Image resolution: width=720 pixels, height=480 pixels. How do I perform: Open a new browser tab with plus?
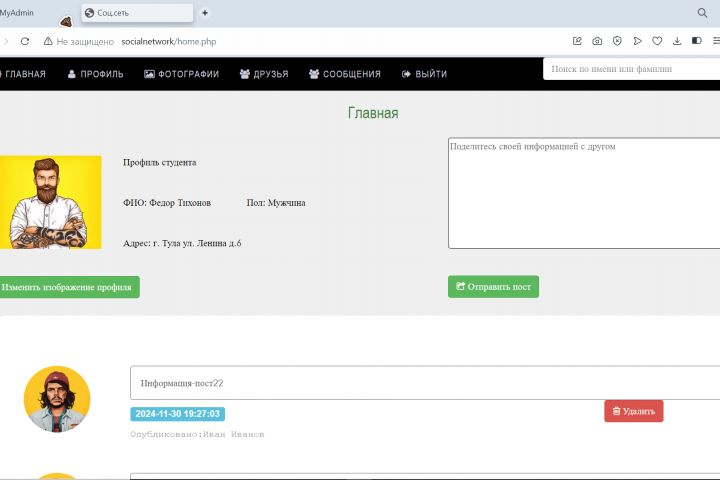tap(205, 13)
